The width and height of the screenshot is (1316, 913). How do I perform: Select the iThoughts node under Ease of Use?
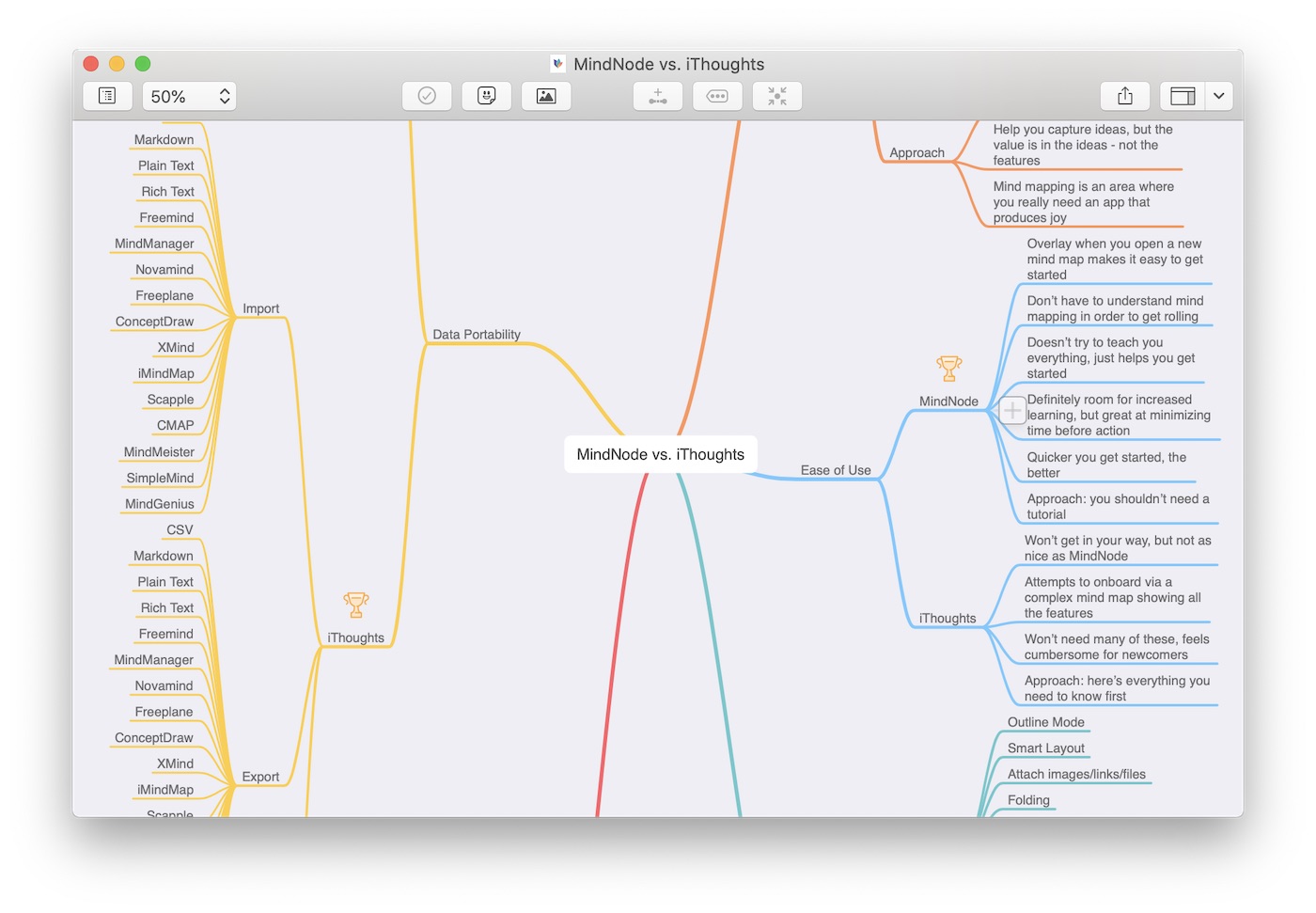tap(948, 619)
